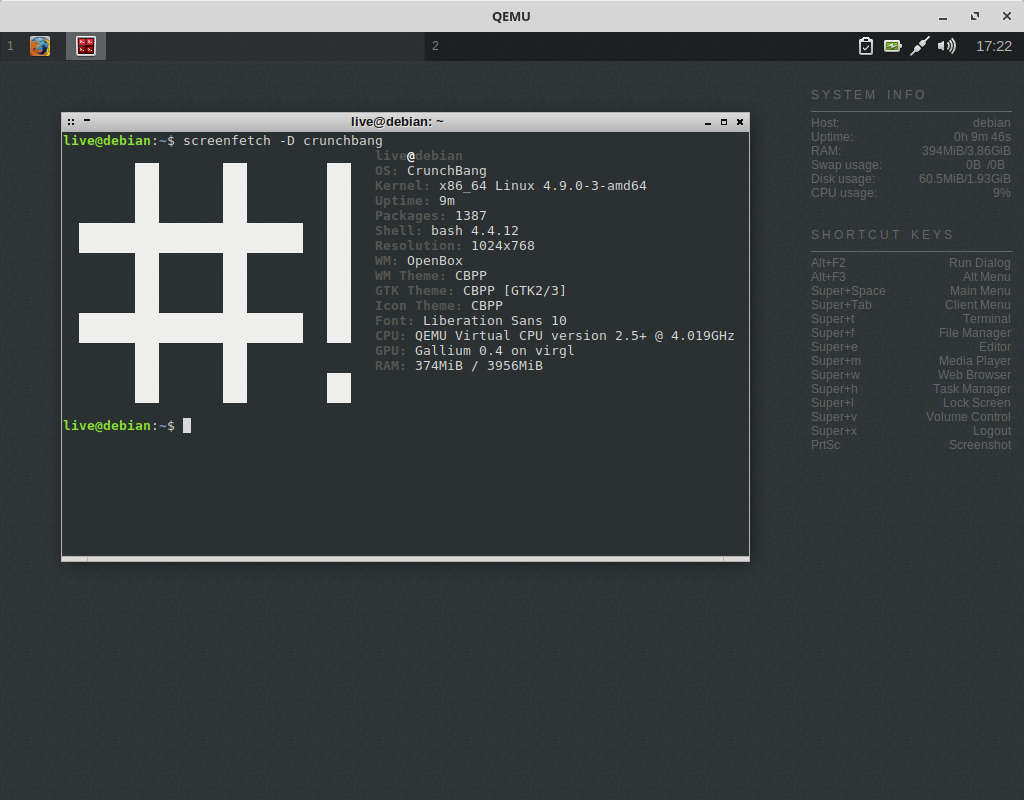Click the RAM value "394MiB/3.86GiB"
The height and width of the screenshot is (800, 1024).
[x=966, y=151]
